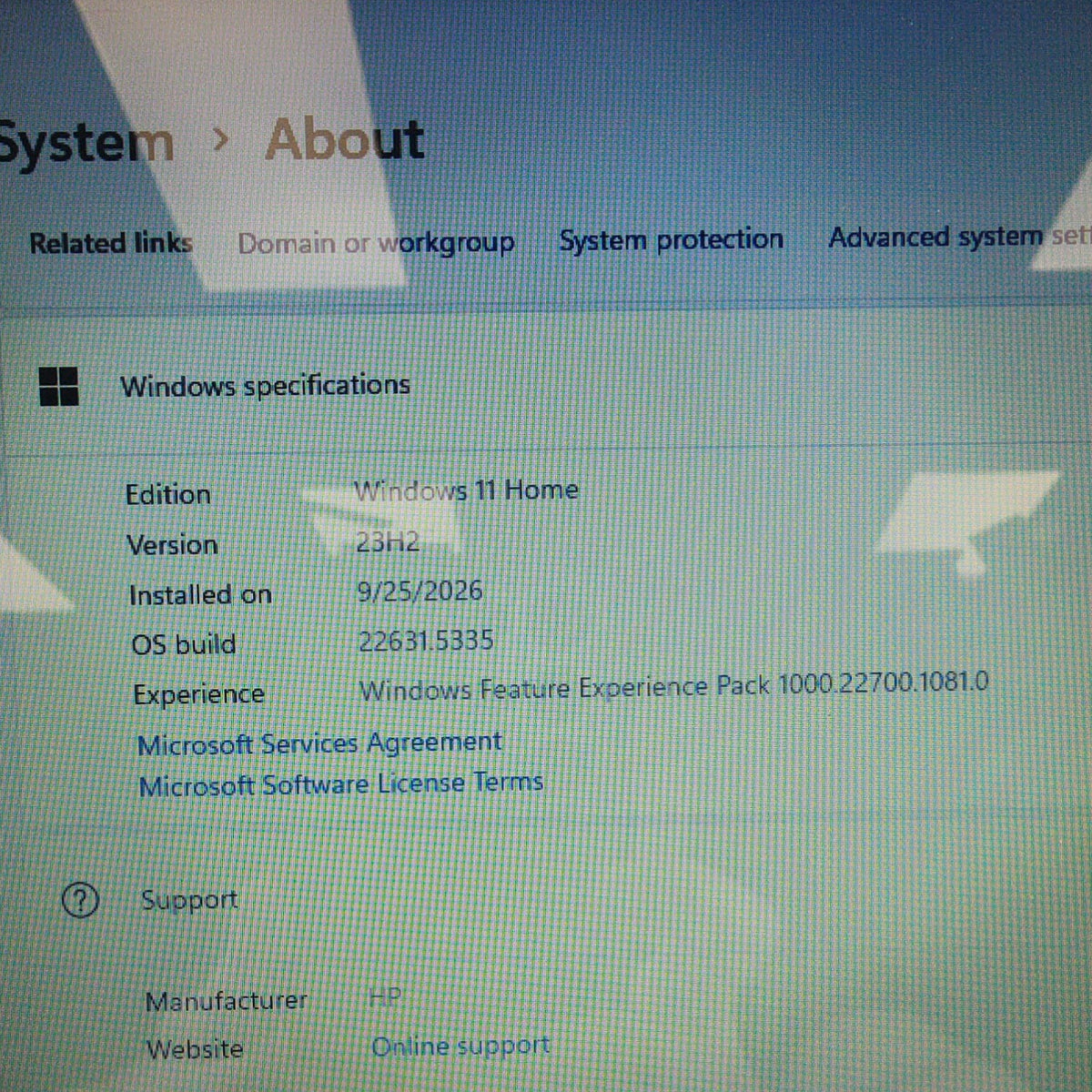Select the version value 23H2
The image size is (1092, 1092).
point(388,542)
